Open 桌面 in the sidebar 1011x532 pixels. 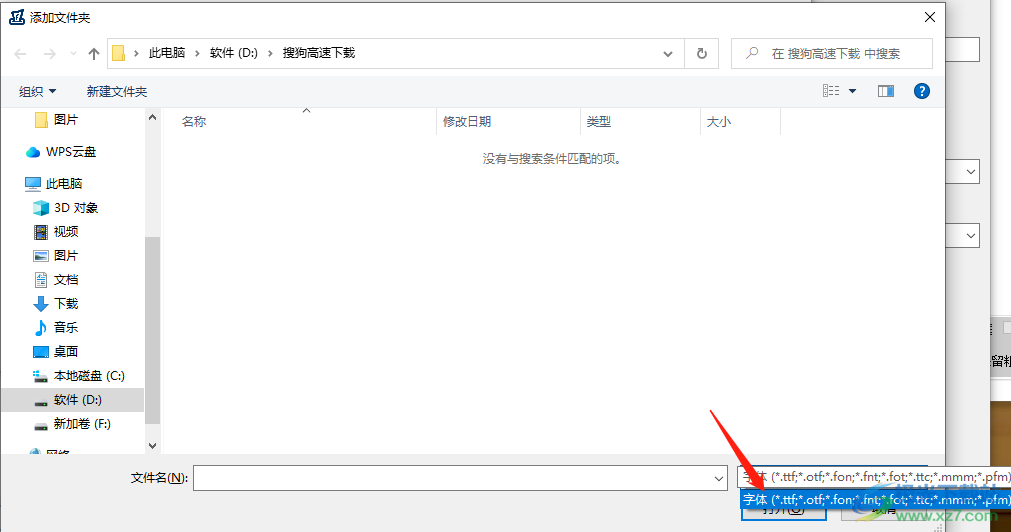pos(66,351)
